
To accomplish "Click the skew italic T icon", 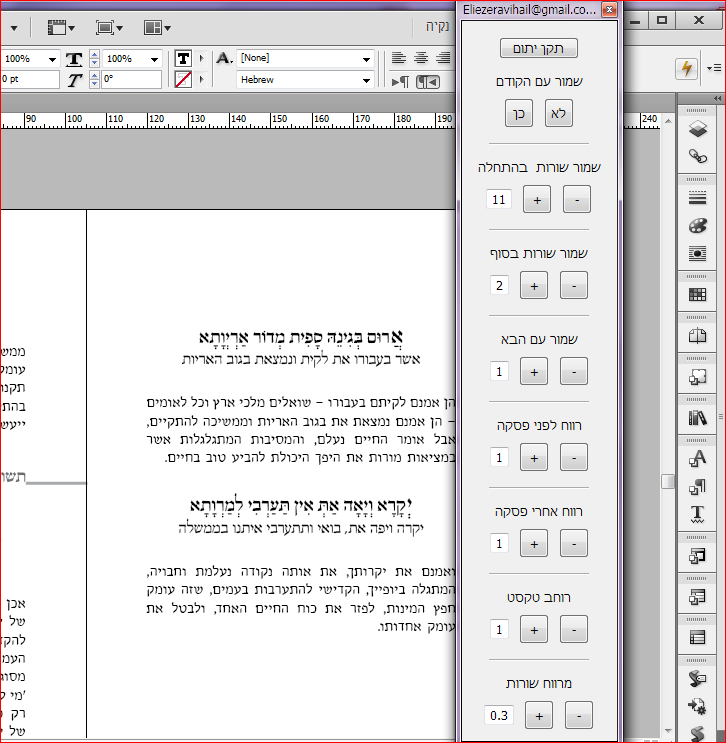I will click(x=74, y=80).
